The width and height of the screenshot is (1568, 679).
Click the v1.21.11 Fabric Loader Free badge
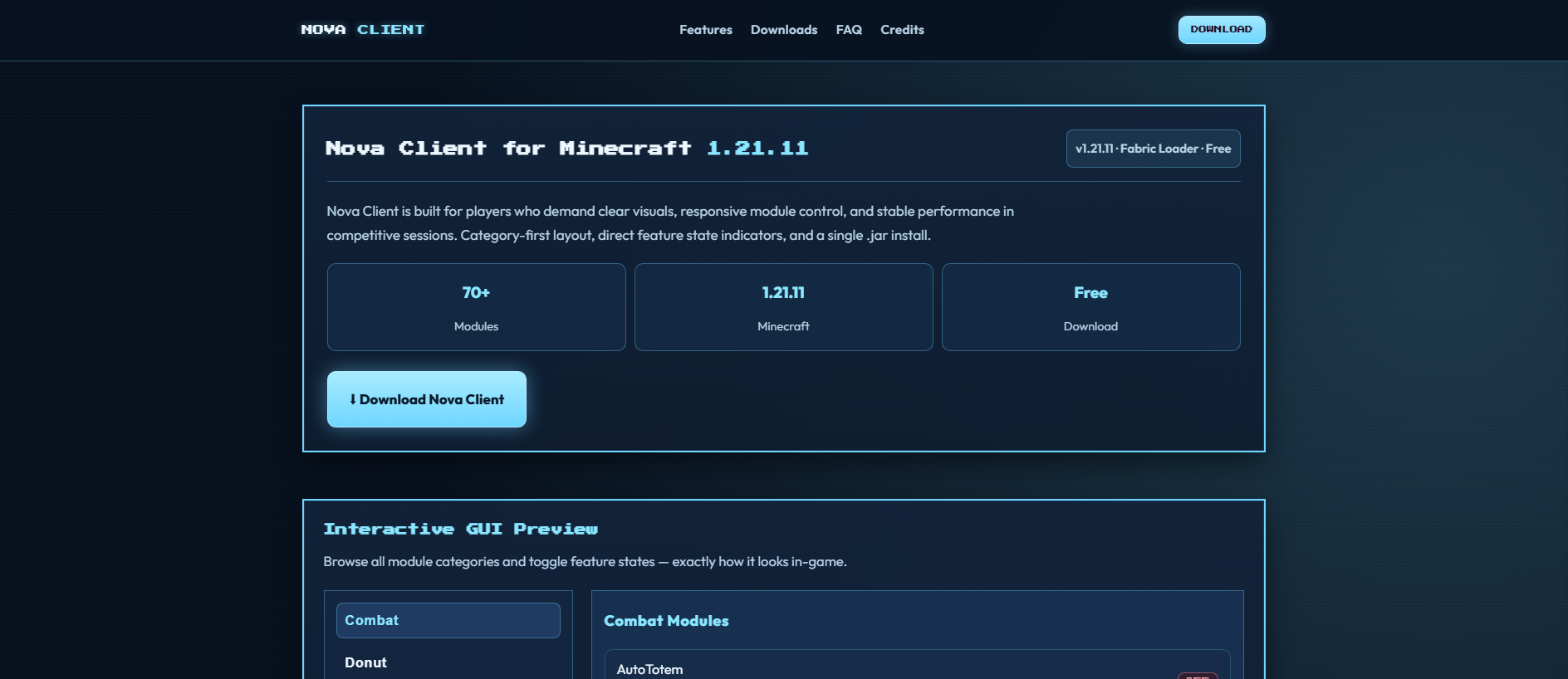[x=1154, y=149]
